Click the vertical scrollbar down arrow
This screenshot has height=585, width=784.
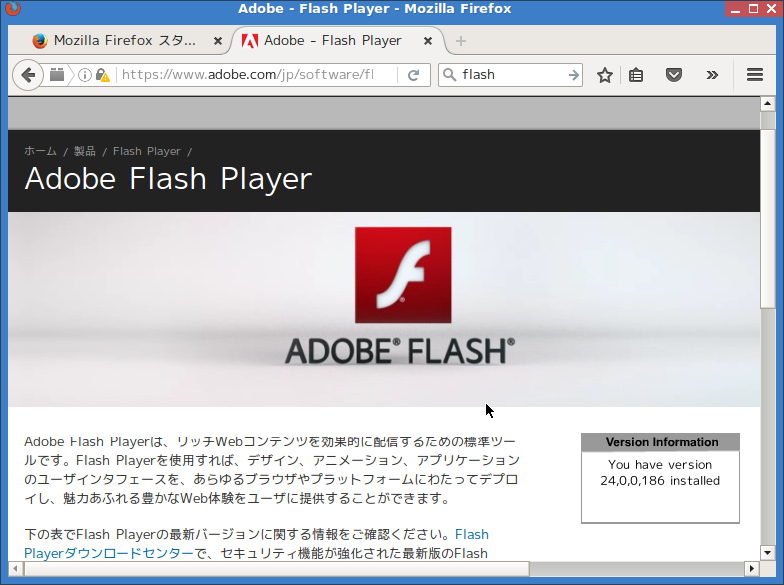pos(768,552)
